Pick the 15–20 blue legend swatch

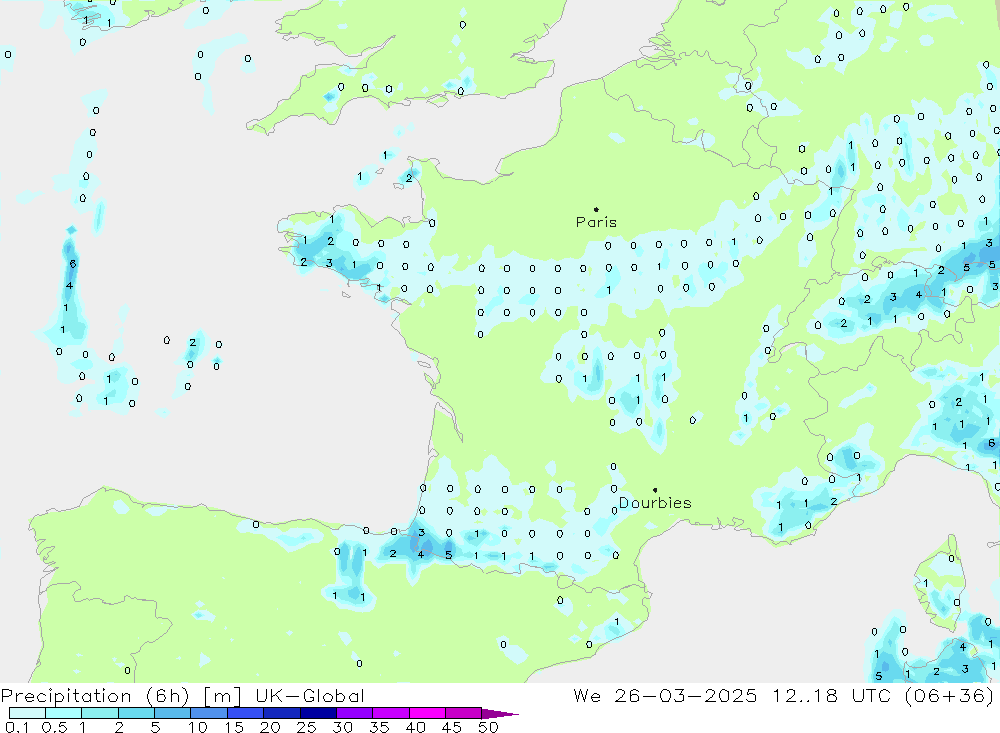(246, 713)
